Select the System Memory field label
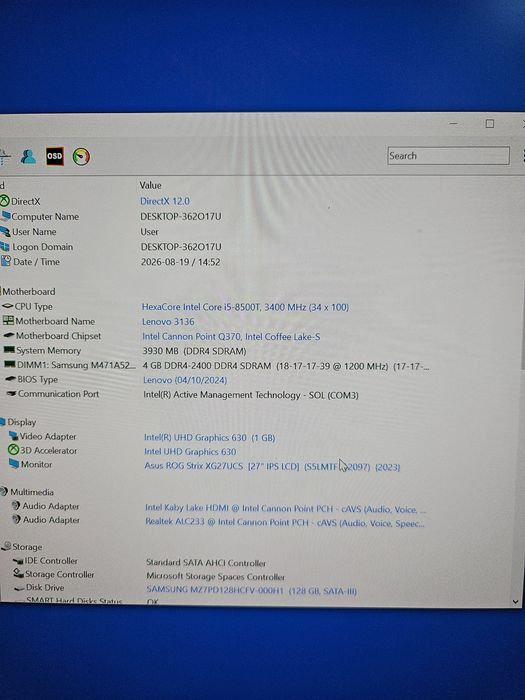This screenshot has width=525, height=700. pos(49,350)
